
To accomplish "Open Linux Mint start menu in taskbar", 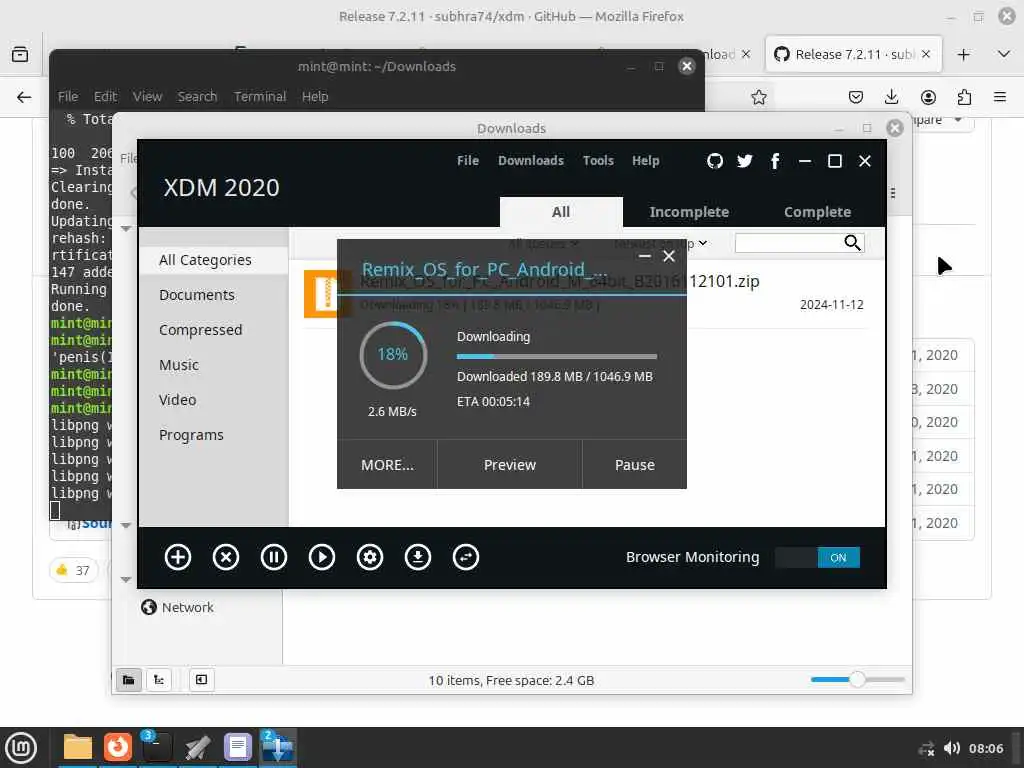I will click(x=21, y=748).
